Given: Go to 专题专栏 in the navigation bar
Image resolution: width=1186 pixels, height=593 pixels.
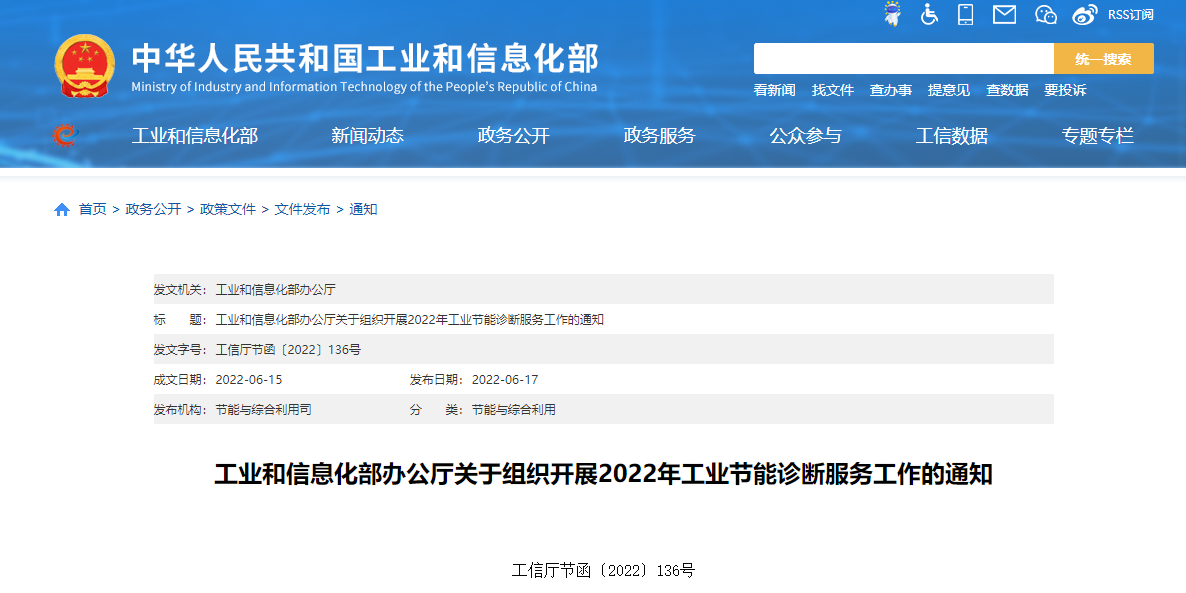Looking at the screenshot, I should [x=1097, y=136].
